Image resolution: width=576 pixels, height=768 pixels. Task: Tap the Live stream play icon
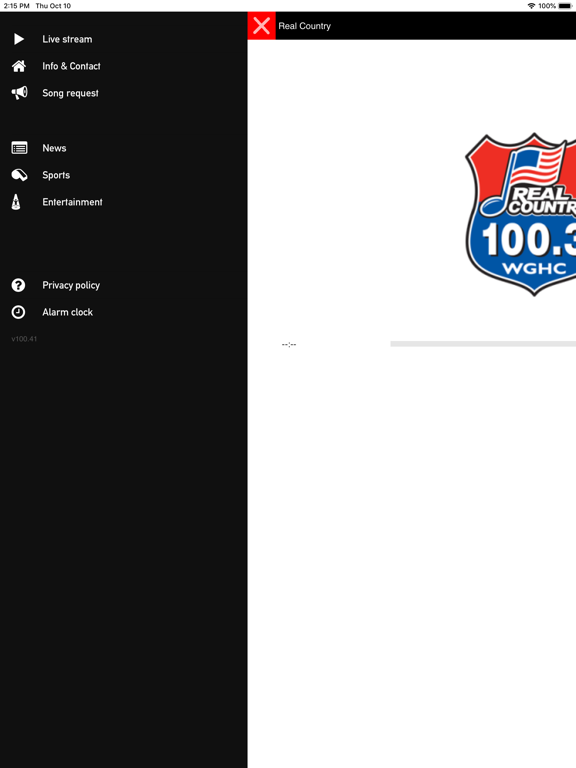click(19, 39)
